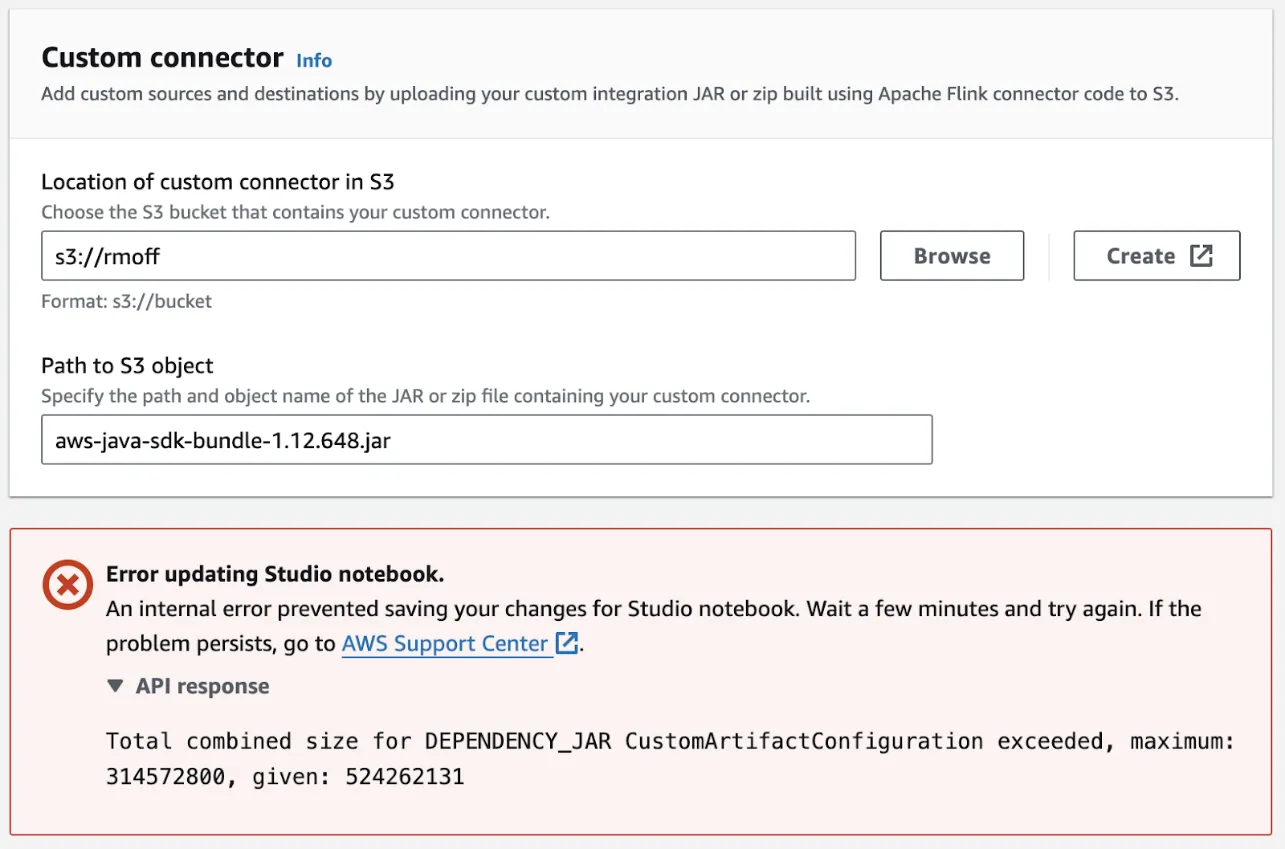This screenshot has width=1285, height=849.
Task: Open the AWS Support Center link
Action: point(445,644)
